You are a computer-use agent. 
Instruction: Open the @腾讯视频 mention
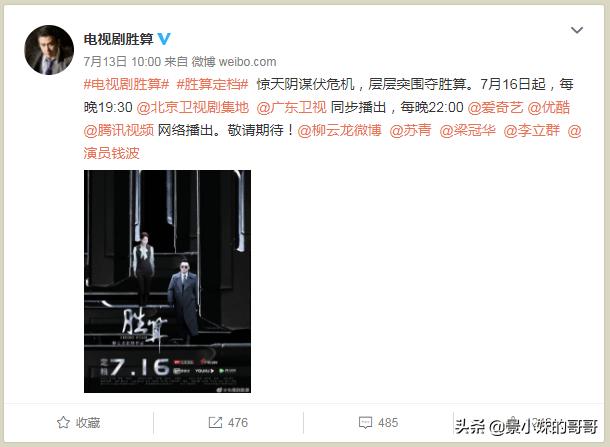(119, 130)
